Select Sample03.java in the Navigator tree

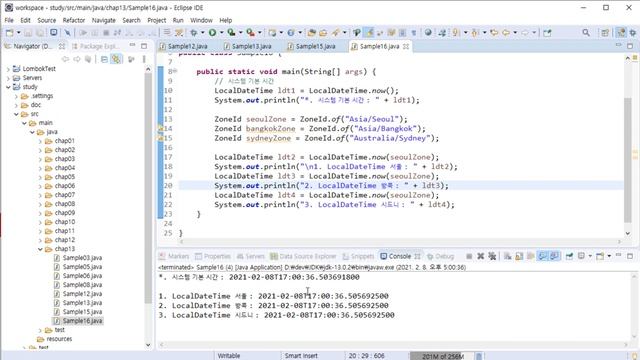click(x=78, y=258)
